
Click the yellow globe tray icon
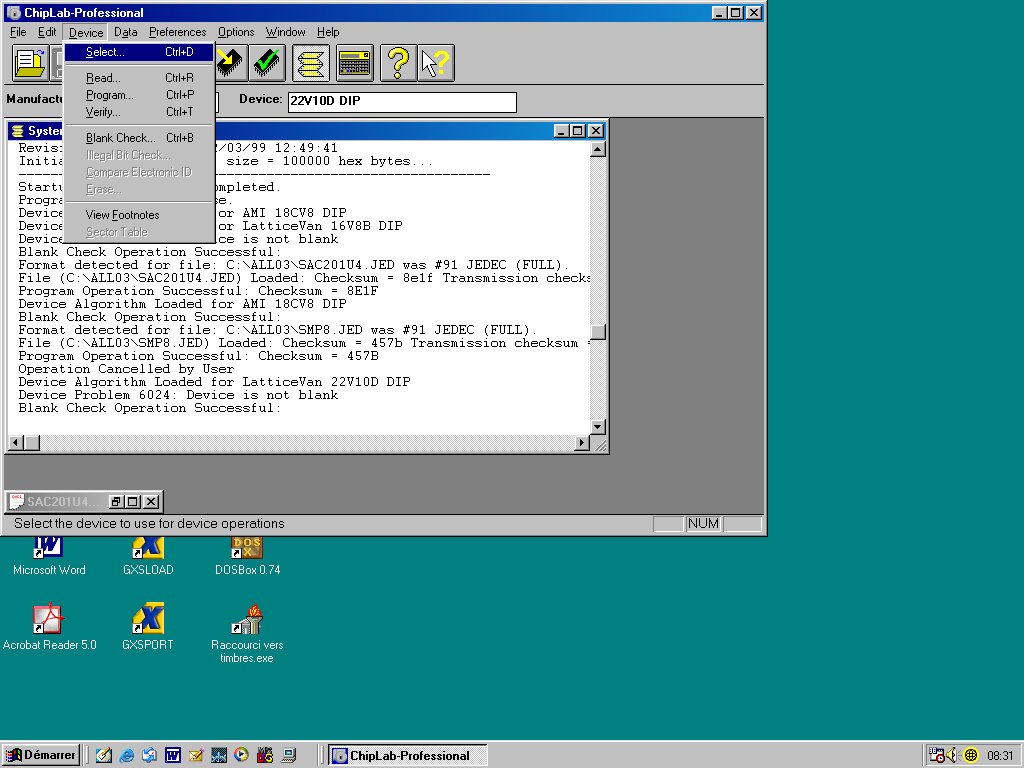[x=971, y=756]
